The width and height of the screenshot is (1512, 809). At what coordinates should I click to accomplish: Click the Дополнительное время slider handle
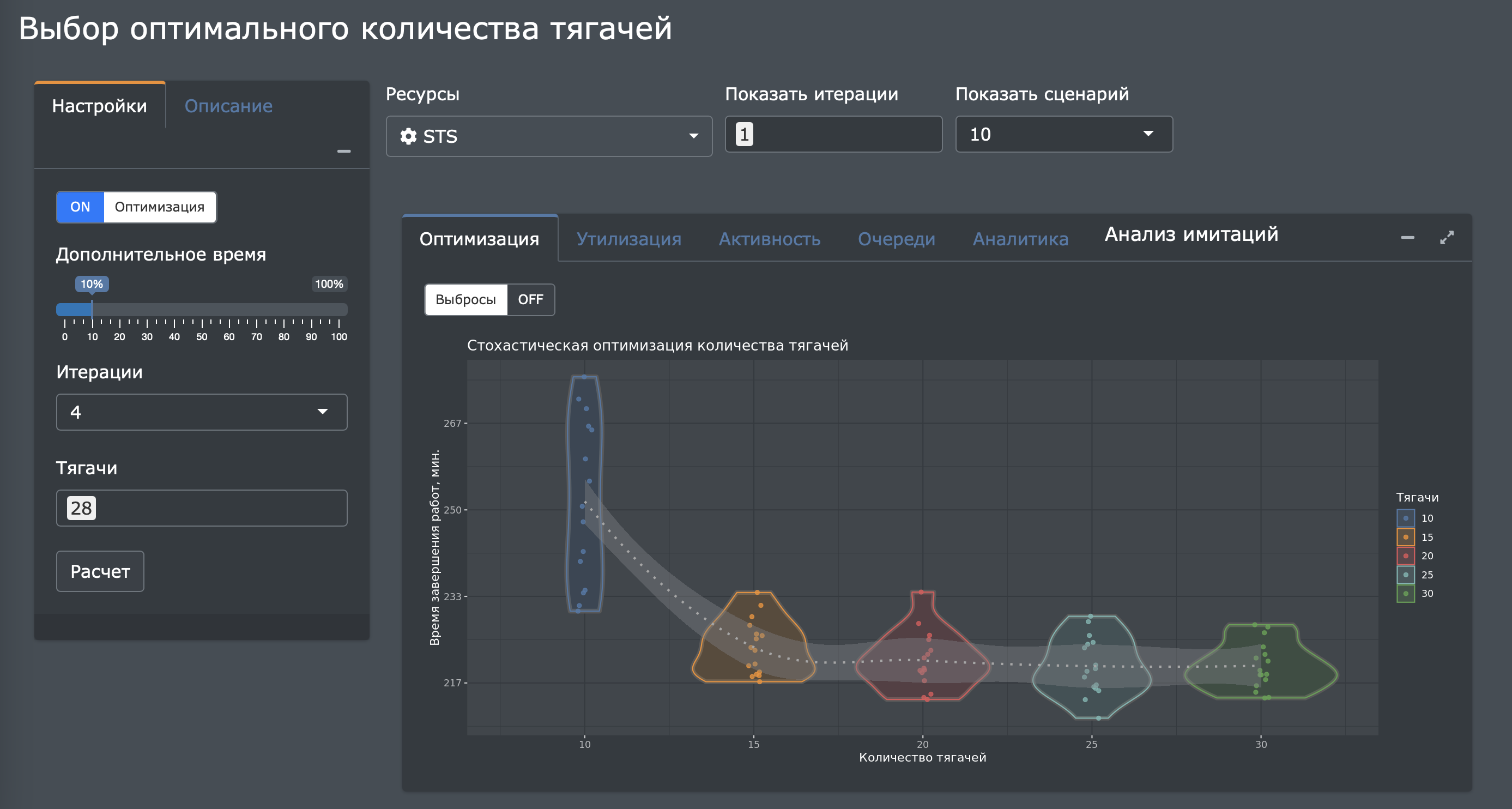92,310
